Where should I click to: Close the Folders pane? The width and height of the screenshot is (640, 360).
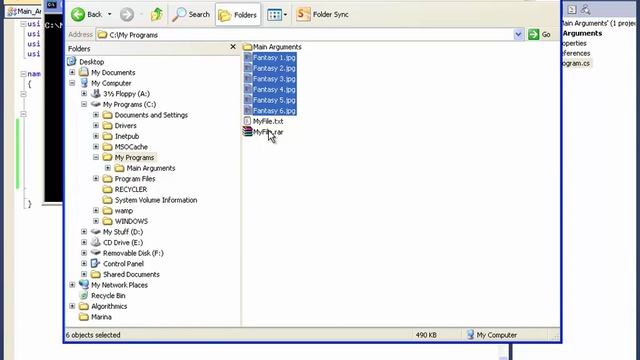[x=233, y=47]
